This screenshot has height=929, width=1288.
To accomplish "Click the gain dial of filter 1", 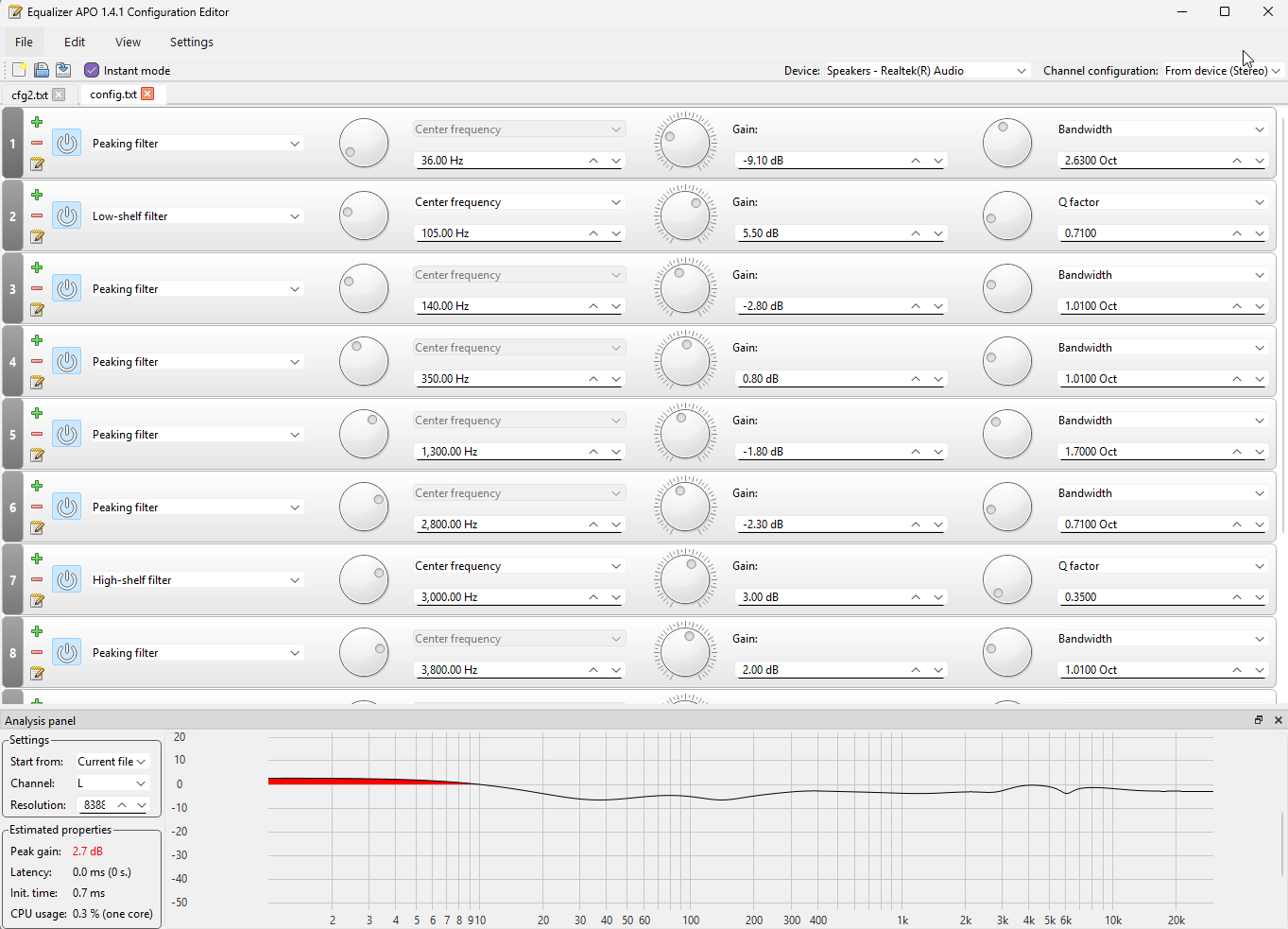I will (x=685, y=143).
